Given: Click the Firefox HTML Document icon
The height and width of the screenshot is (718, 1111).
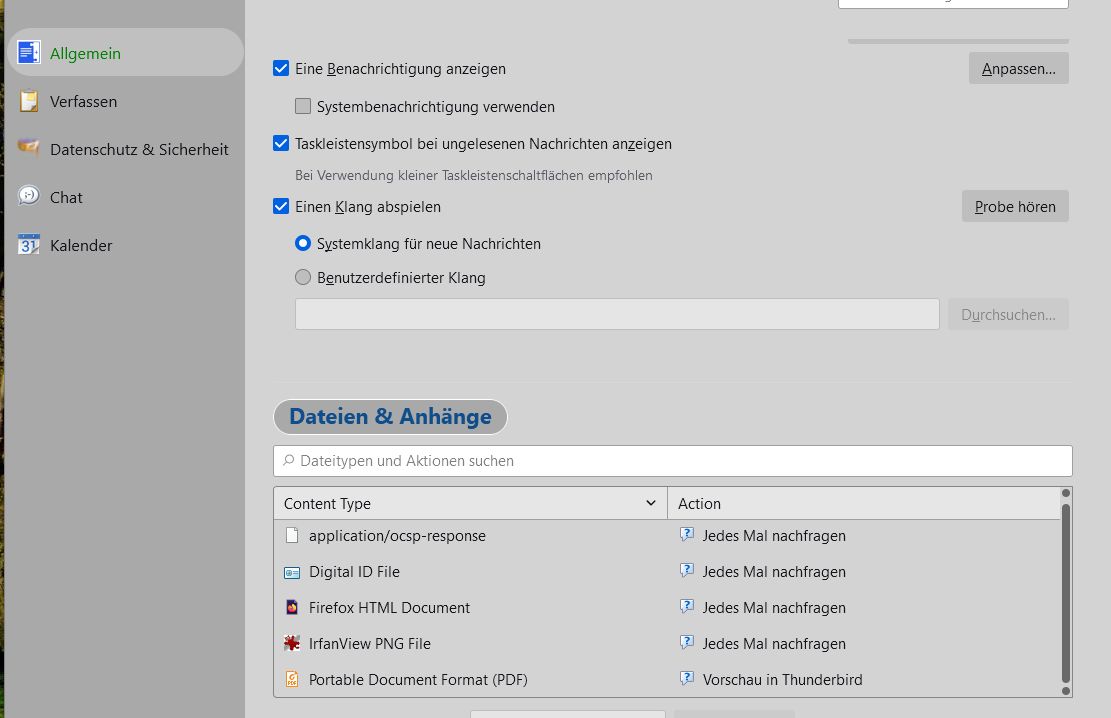Looking at the screenshot, I should tap(292, 607).
